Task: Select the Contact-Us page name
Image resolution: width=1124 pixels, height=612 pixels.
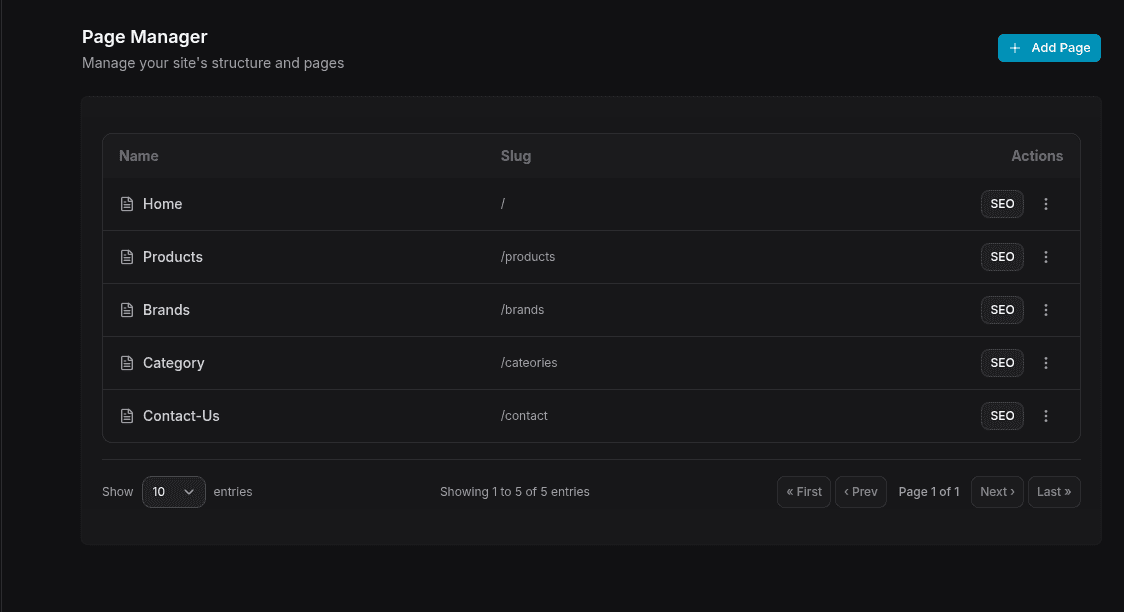Action: pyautogui.click(x=181, y=416)
